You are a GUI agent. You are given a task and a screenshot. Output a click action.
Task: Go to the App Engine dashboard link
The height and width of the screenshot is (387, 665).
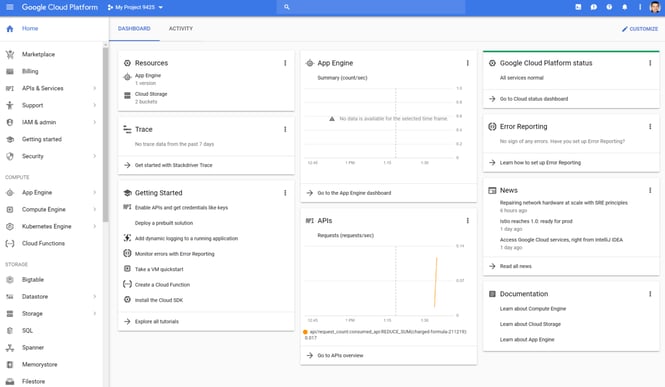click(x=354, y=193)
